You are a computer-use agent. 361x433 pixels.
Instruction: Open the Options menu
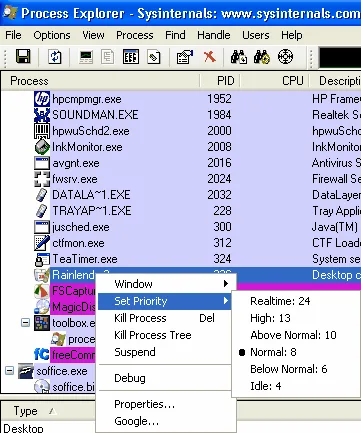click(x=52, y=35)
